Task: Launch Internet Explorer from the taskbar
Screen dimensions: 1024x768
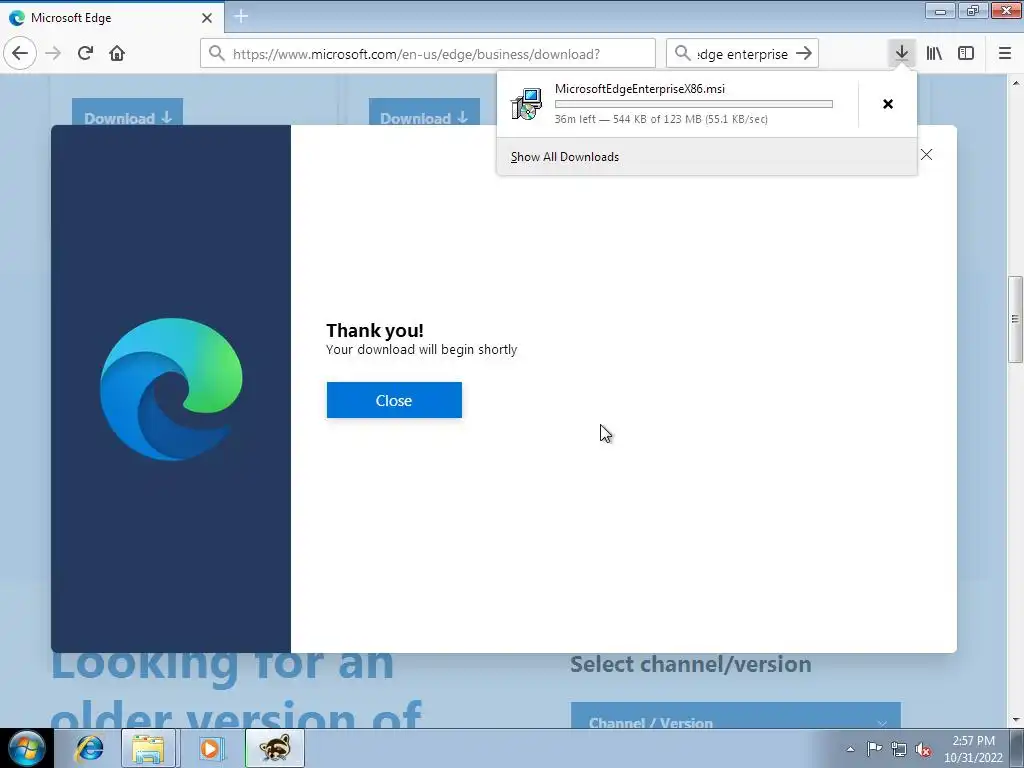Action: pos(89,748)
